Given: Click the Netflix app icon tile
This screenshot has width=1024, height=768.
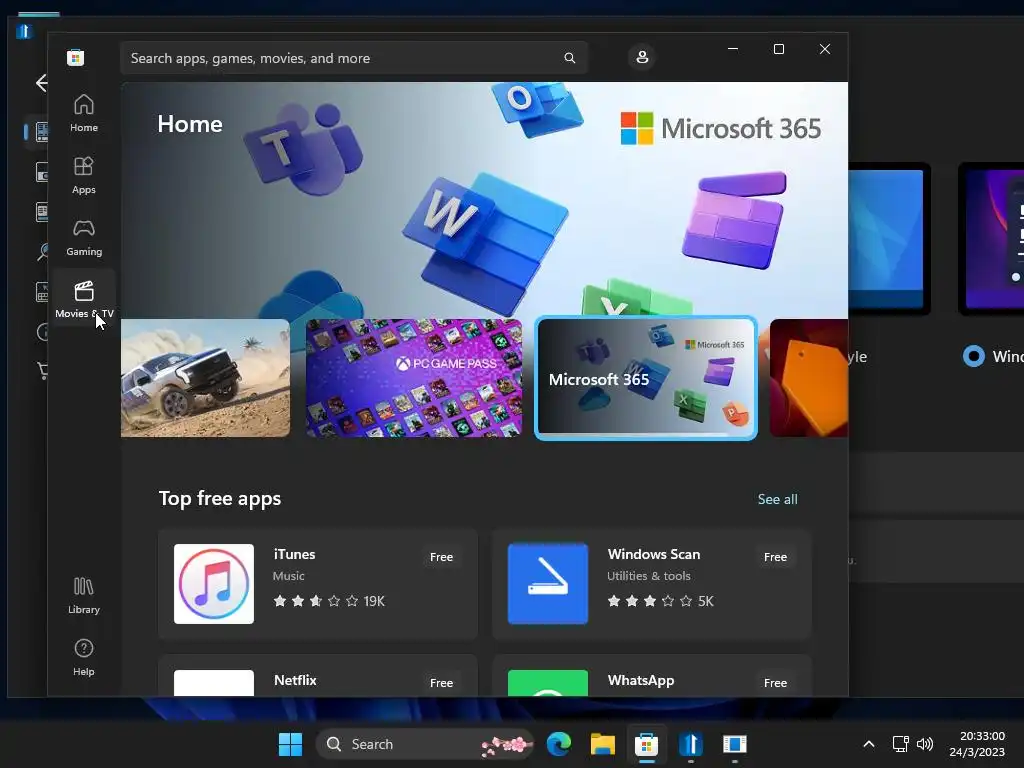Looking at the screenshot, I should (x=214, y=682).
